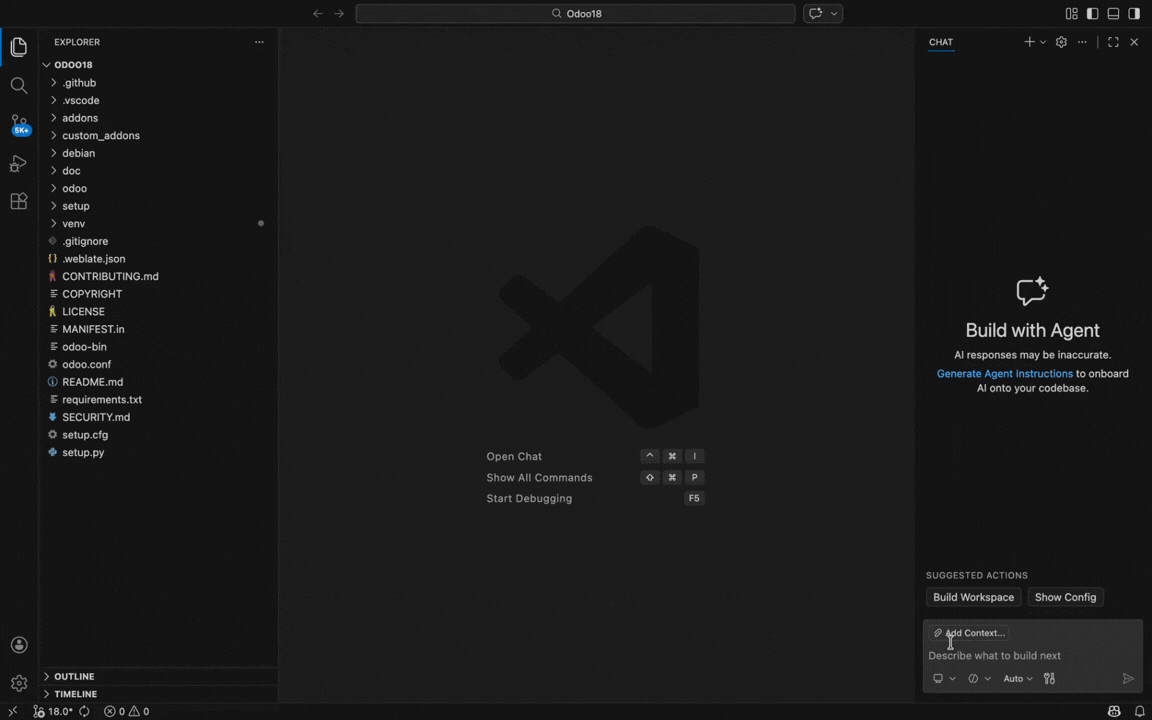Image resolution: width=1152 pixels, height=720 pixels.
Task: Click the Send arrow in chat input
Action: (x=1128, y=678)
